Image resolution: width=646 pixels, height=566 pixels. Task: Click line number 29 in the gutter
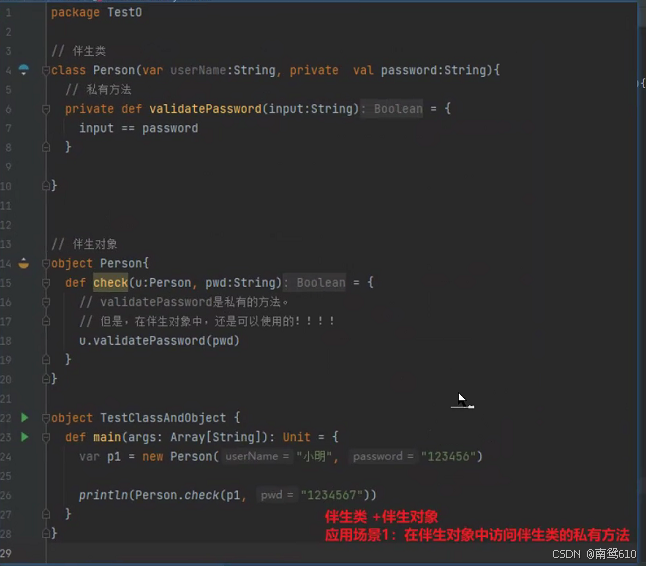coord(6,553)
